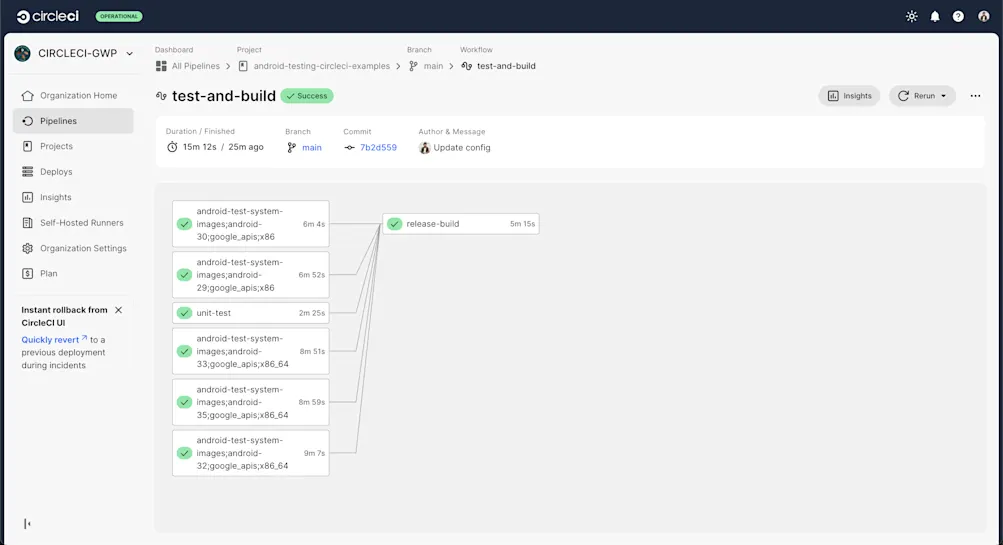Open the android-32 x86_64 job
The height and width of the screenshot is (545, 1003).
pyautogui.click(x=251, y=453)
